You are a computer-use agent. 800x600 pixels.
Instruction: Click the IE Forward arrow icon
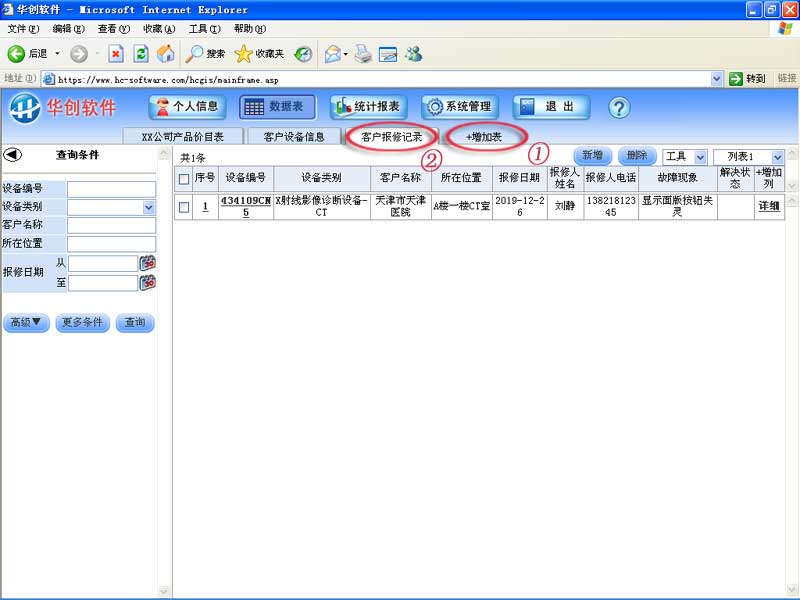(x=79, y=54)
